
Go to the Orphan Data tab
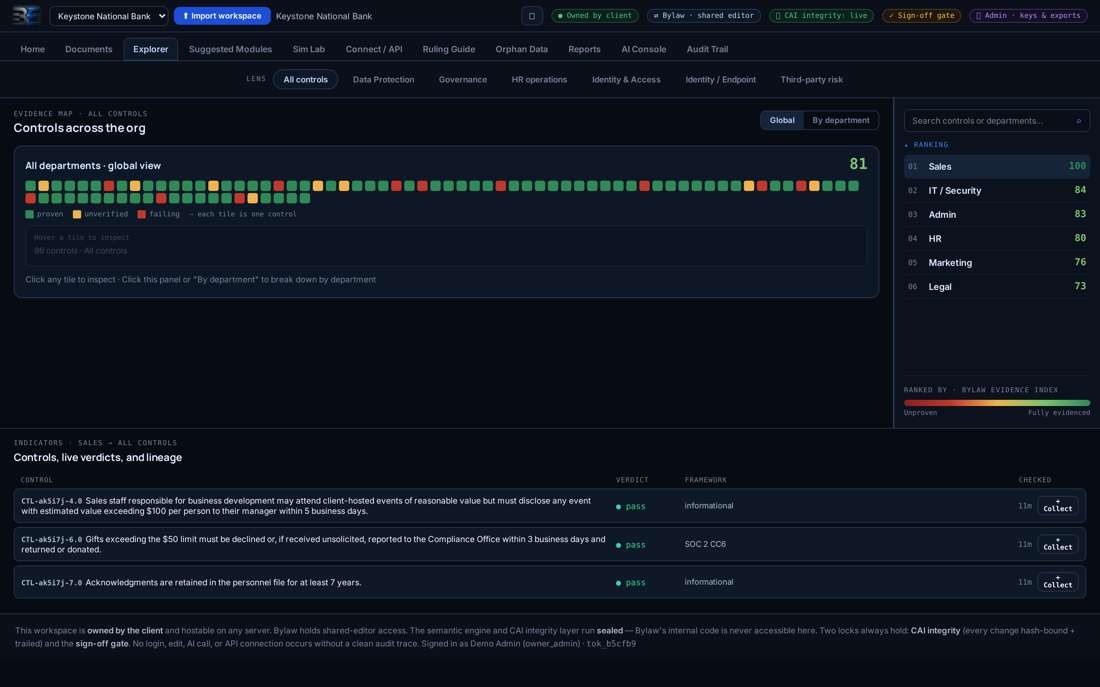(521, 49)
